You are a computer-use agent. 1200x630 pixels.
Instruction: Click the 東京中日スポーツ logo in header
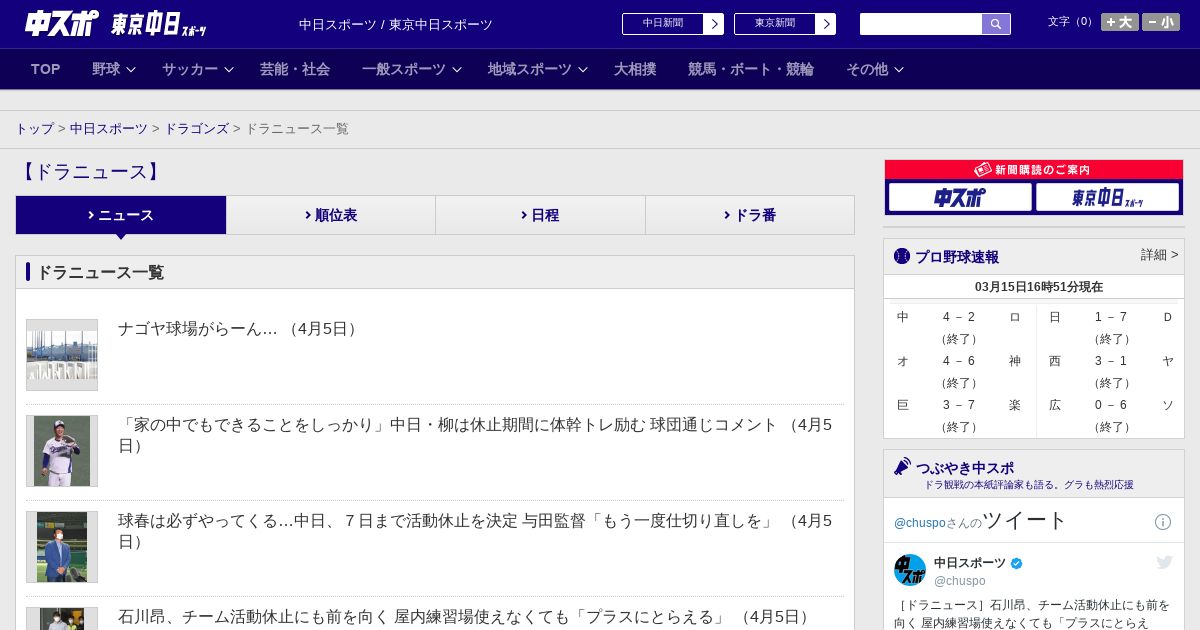click(158, 24)
